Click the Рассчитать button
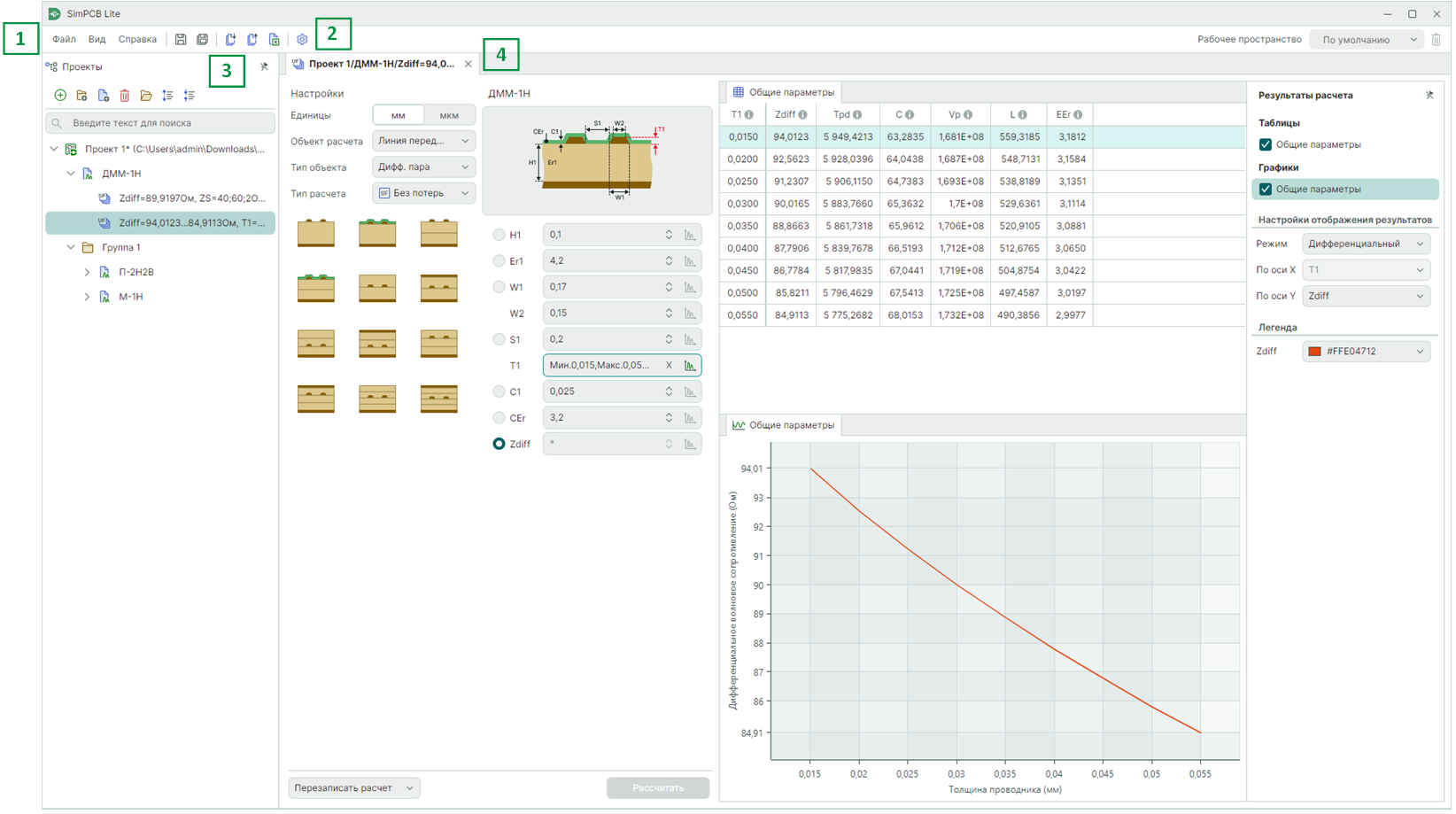The height and width of the screenshot is (814, 1456). (x=657, y=788)
